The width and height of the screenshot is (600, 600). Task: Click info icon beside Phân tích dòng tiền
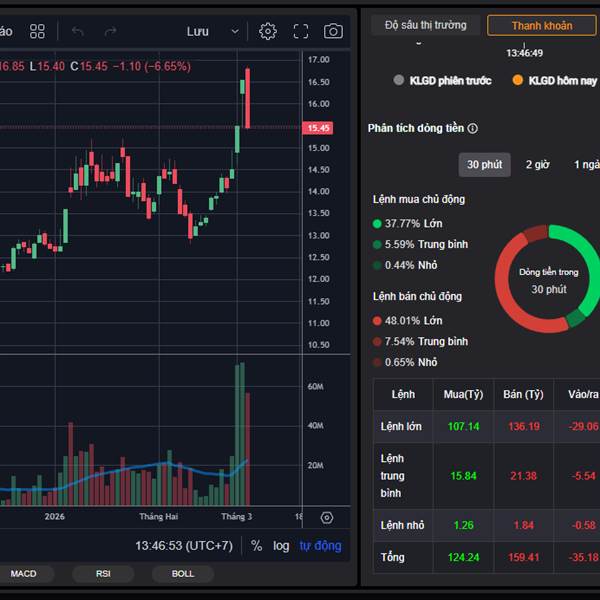[x=473, y=128]
